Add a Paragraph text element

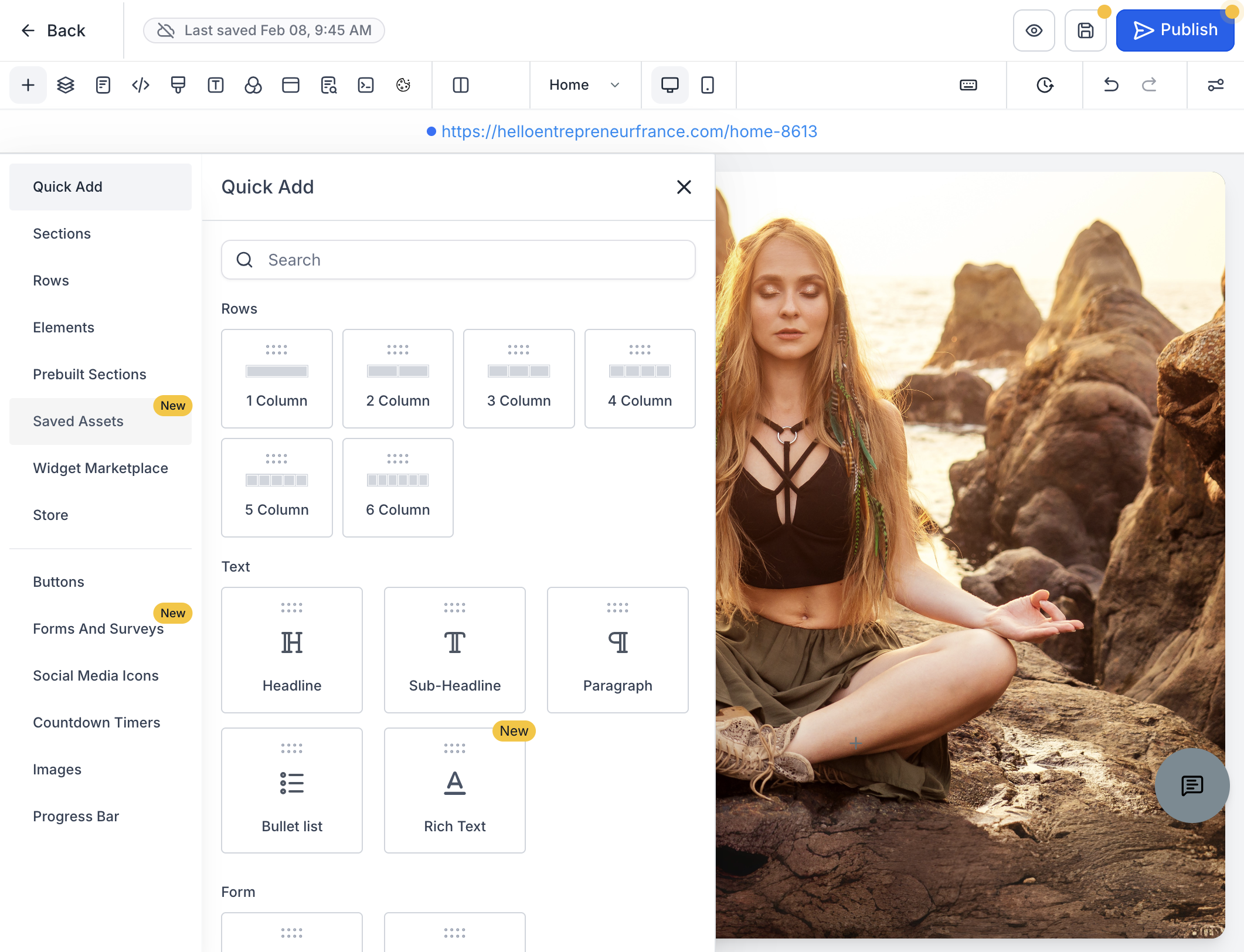point(618,650)
